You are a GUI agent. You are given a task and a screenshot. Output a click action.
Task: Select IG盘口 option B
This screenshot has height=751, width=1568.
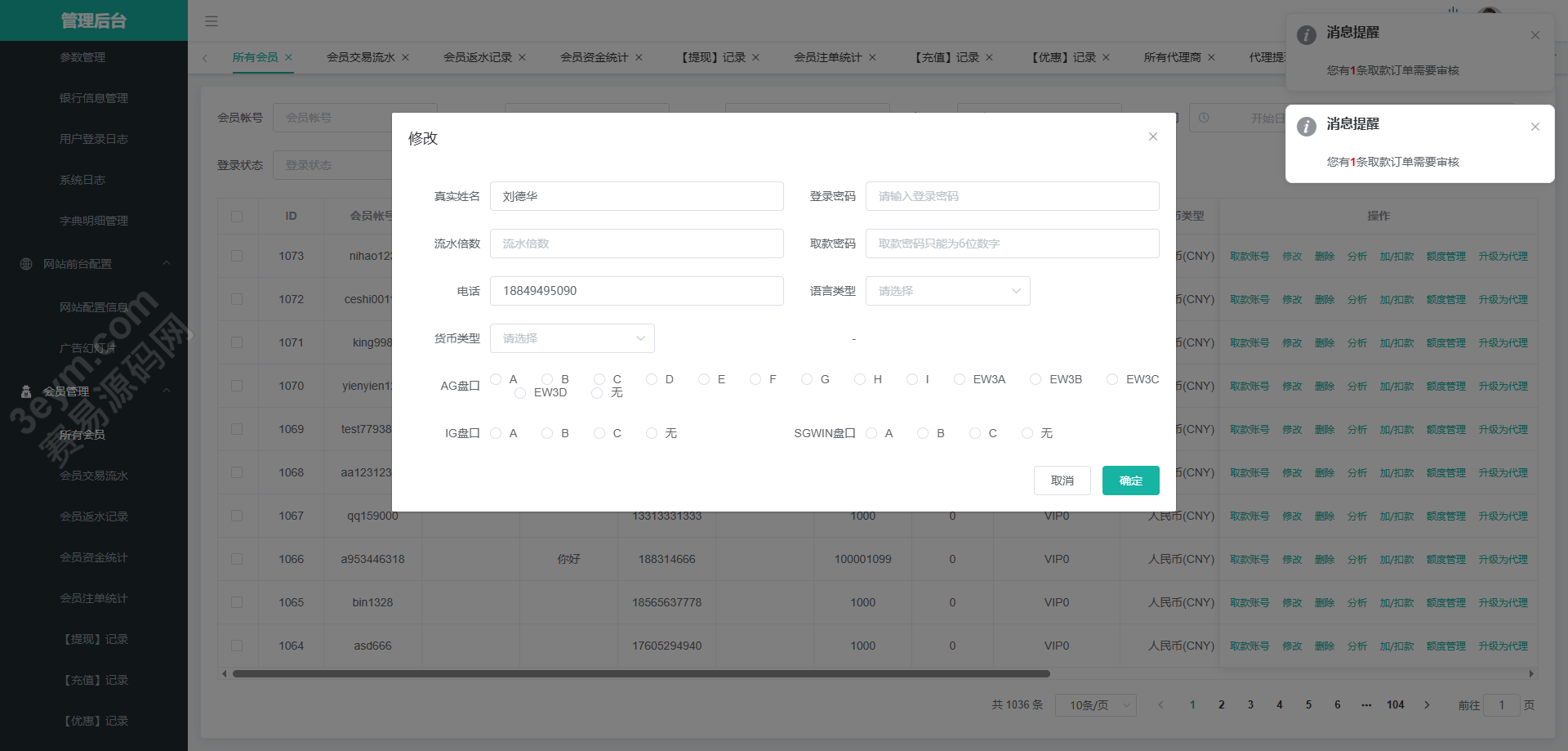(547, 433)
